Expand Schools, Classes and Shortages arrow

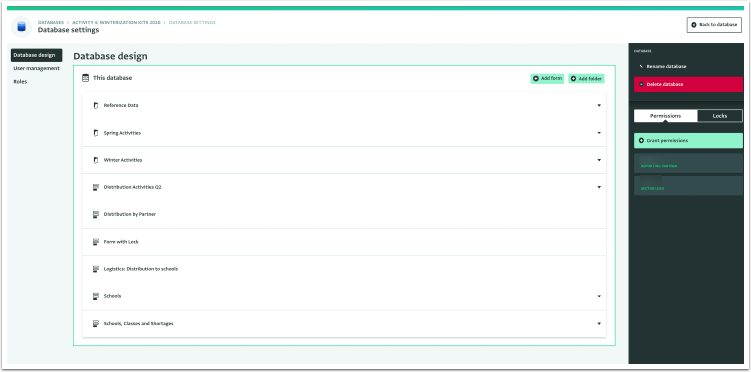pos(599,324)
